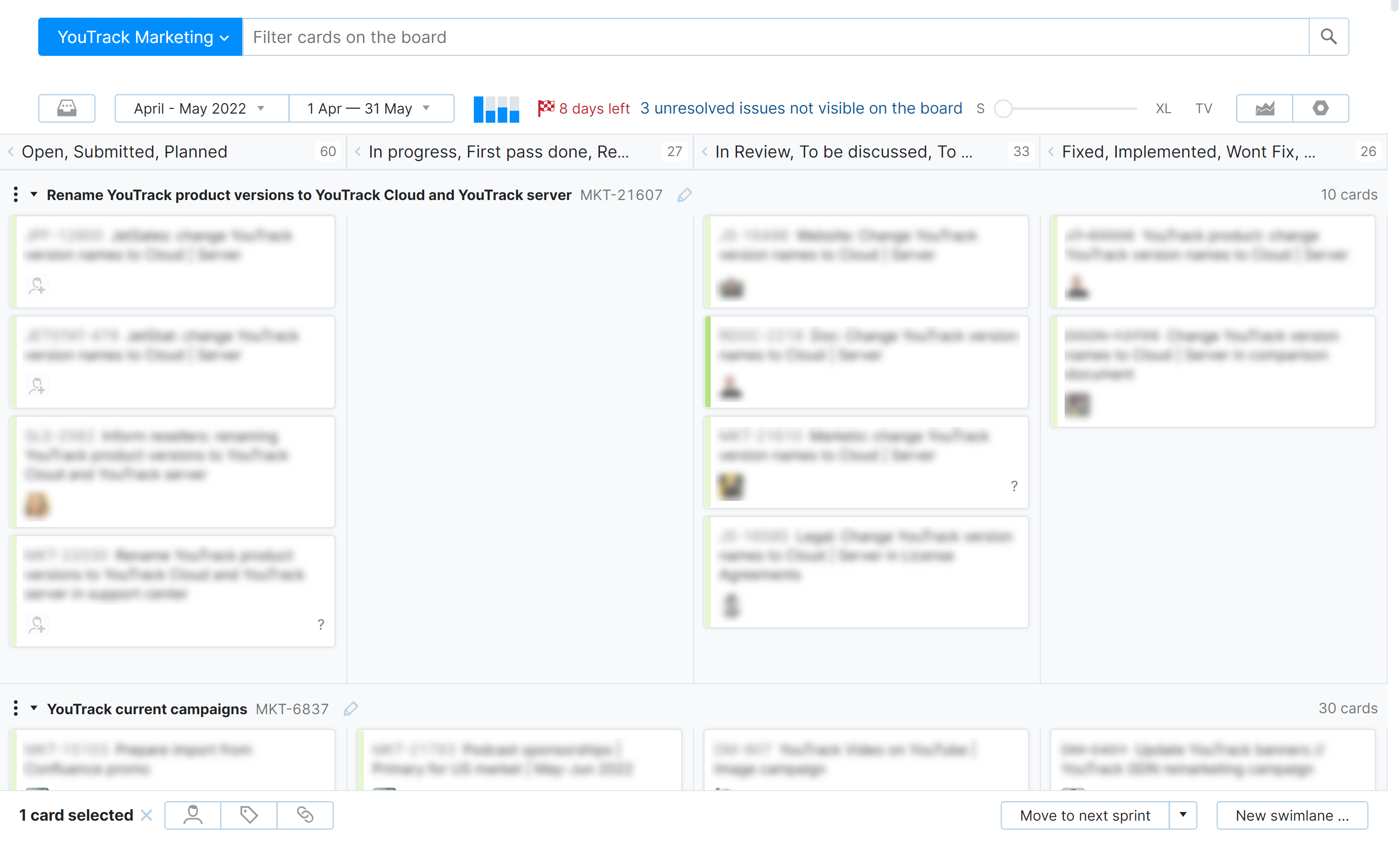The image size is (1400, 845).
Task: Click the link icon in bottom toolbar
Action: (x=305, y=815)
